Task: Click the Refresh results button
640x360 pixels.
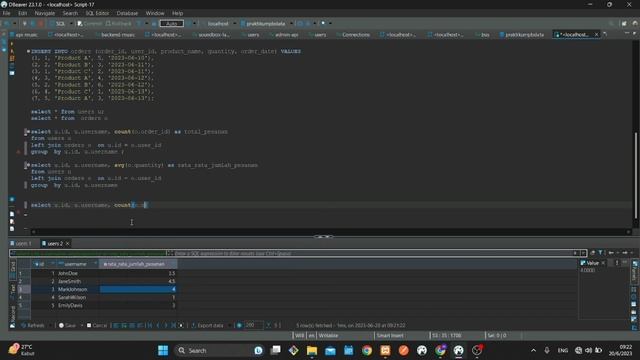Action: (33, 326)
